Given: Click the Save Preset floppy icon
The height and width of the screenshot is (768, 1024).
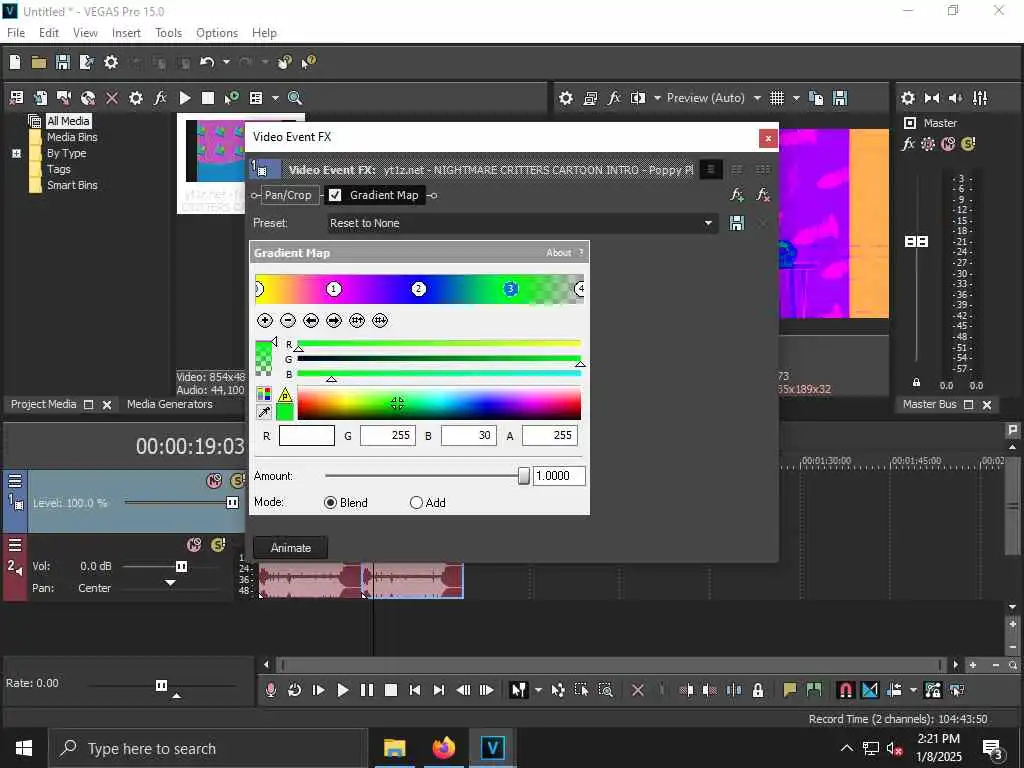Looking at the screenshot, I should point(737,223).
